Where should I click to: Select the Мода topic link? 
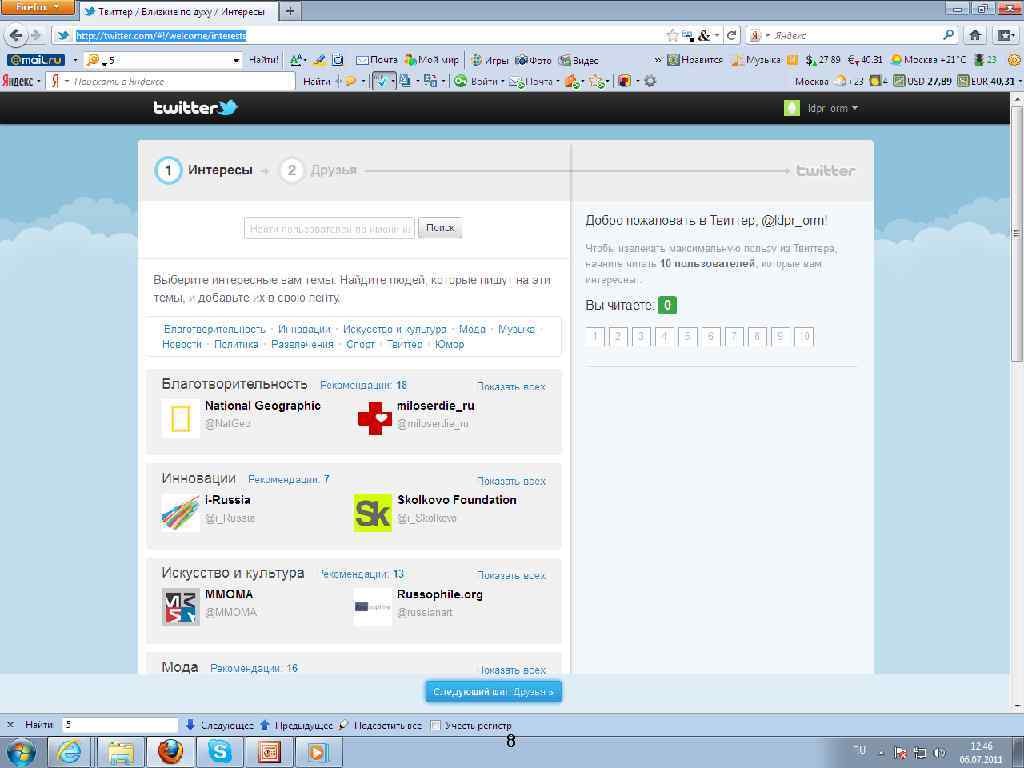pyautogui.click(x=472, y=329)
